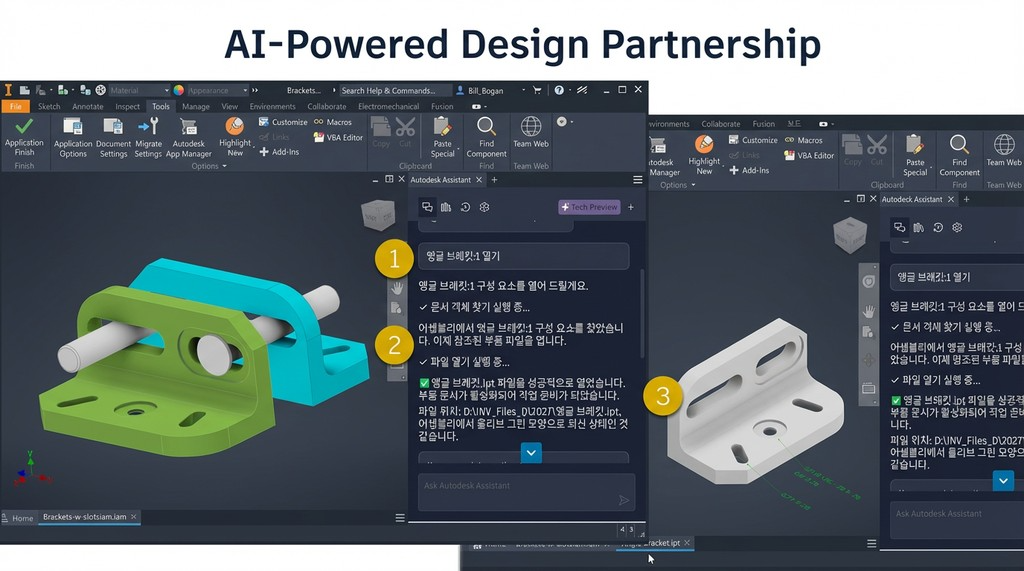Click the Tech Preview button
This screenshot has height=571, width=1024.
coord(589,207)
